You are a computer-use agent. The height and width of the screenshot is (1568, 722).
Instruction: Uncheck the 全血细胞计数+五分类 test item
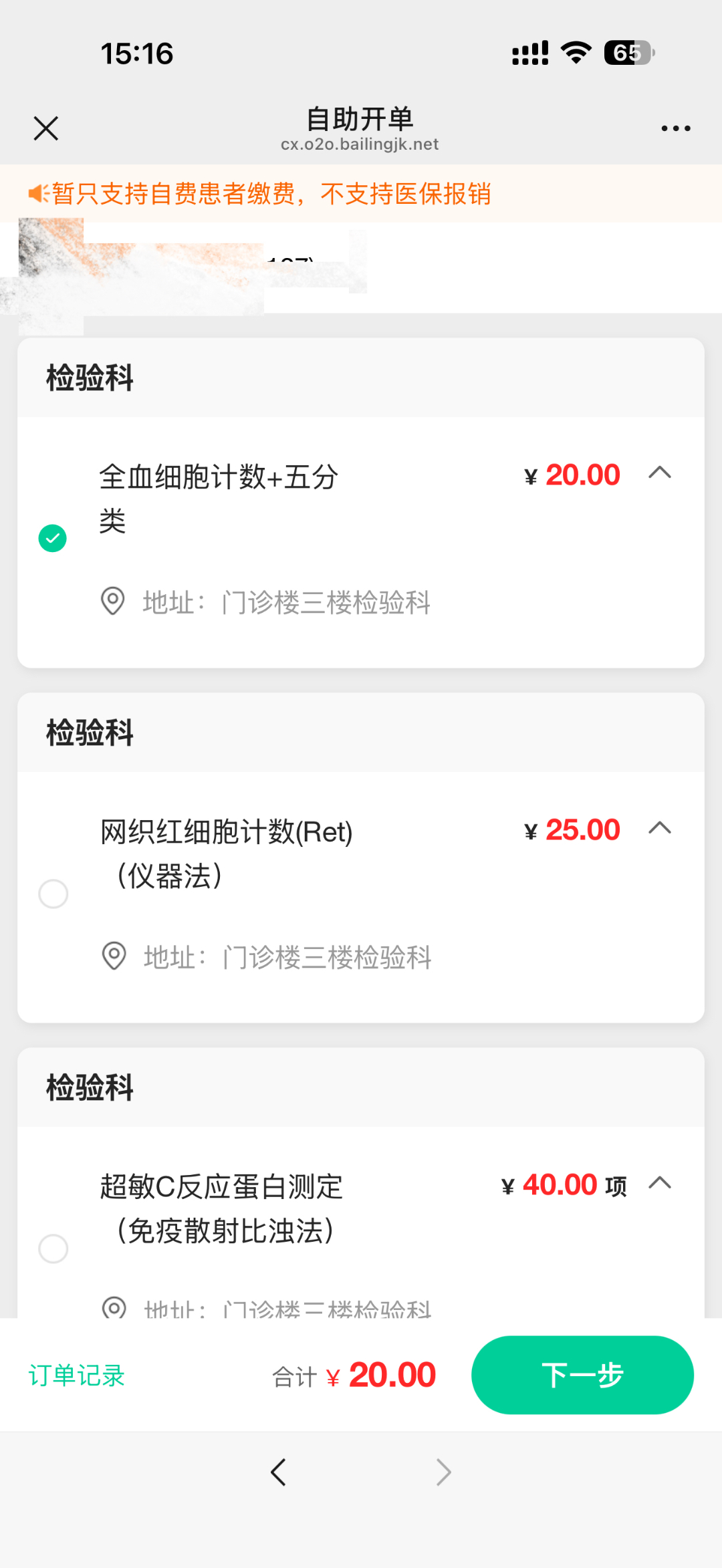(x=53, y=538)
